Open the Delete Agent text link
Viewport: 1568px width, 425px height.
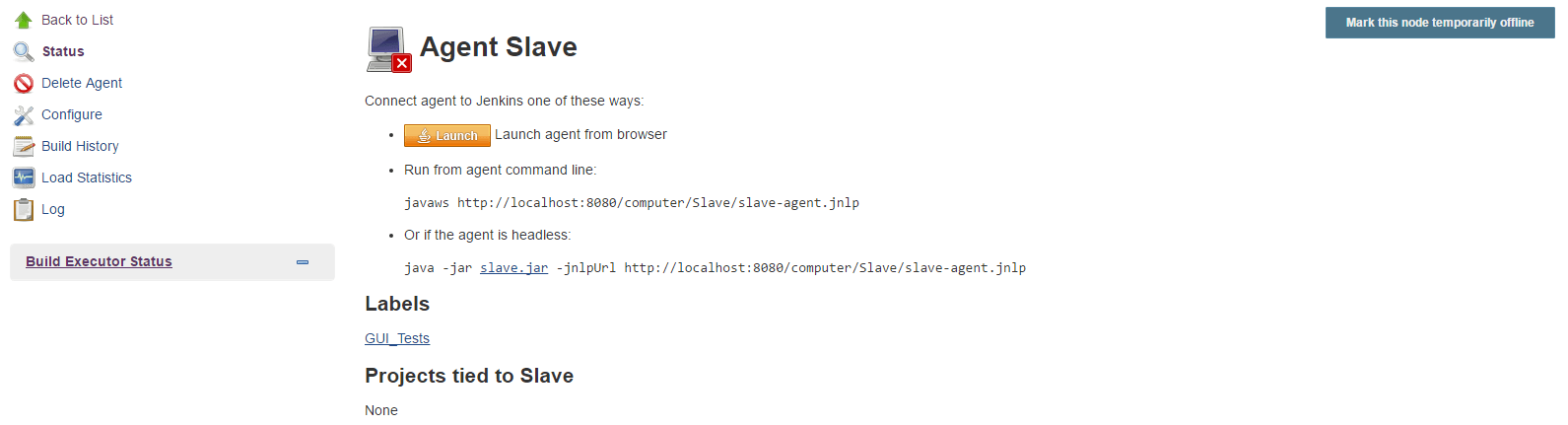(82, 83)
